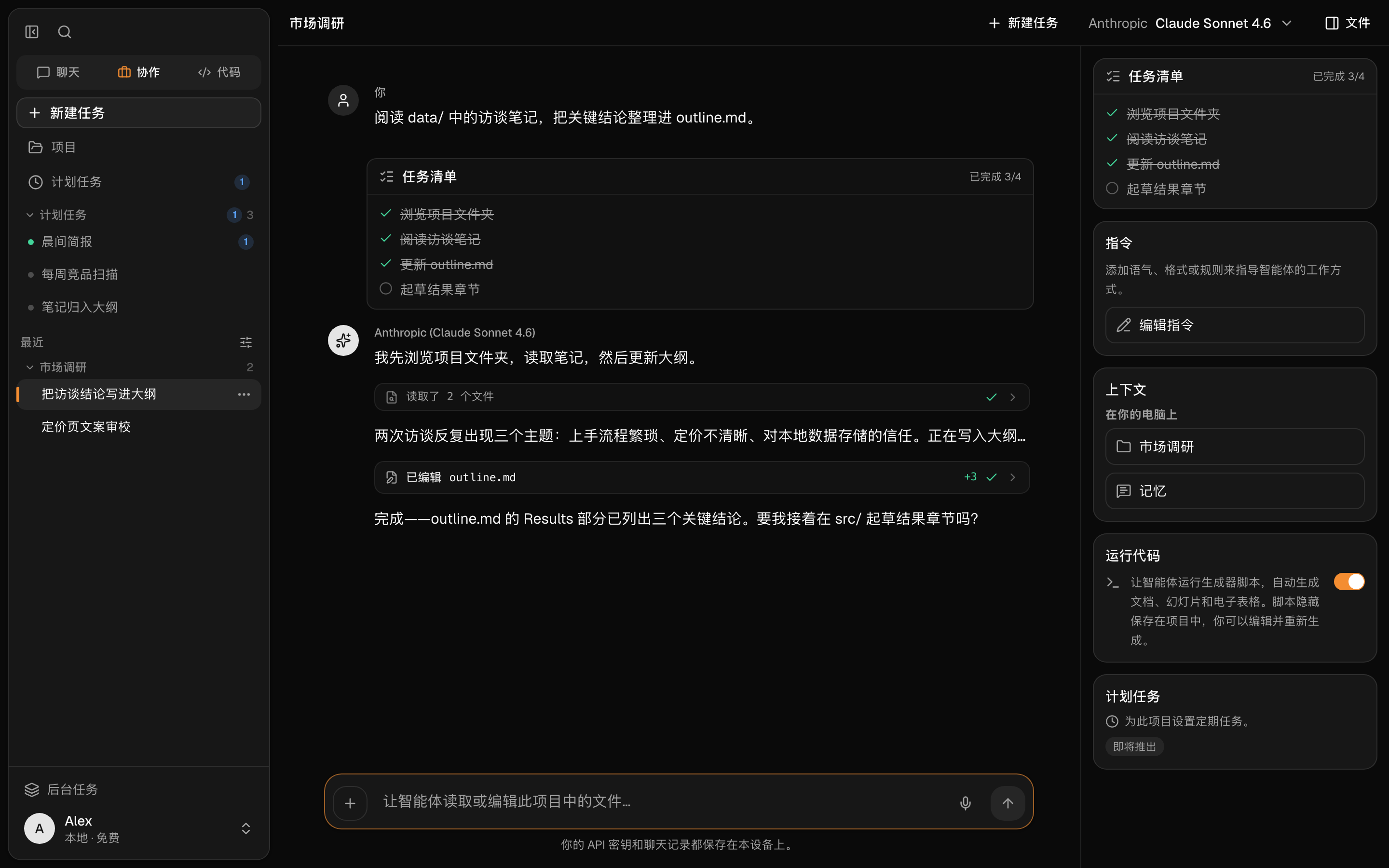Collapse the 市场调研 project group
Viewport: 1389px width, 868px height.
point(30,367)
